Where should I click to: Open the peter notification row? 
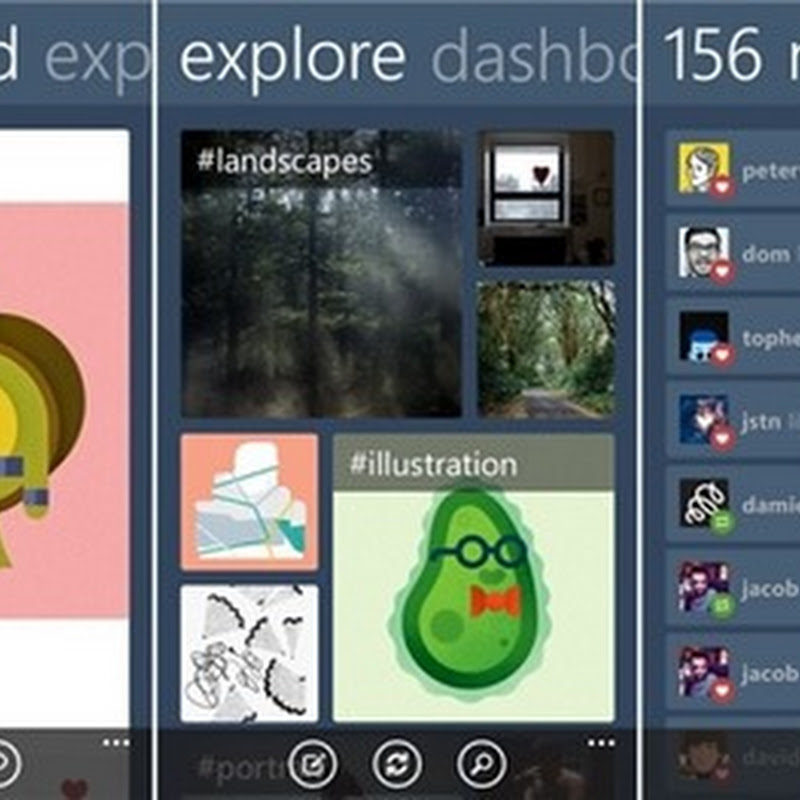pyautogui.click(x=733, y=168)
